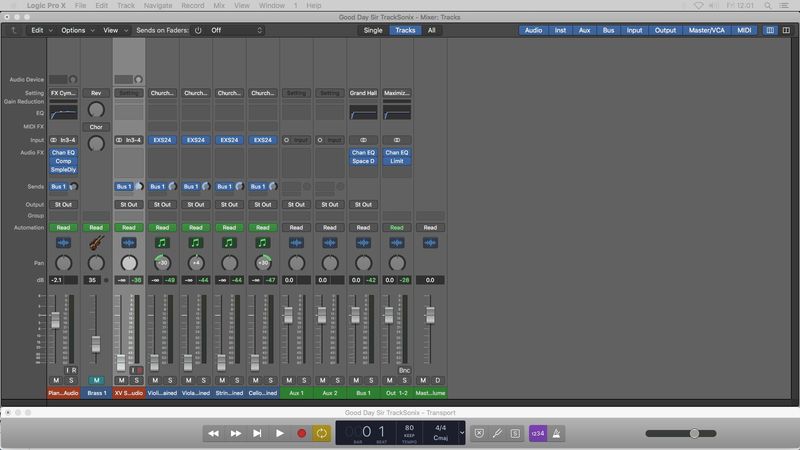Solo the XV S...udio channel strip

(x=136, y=380)
